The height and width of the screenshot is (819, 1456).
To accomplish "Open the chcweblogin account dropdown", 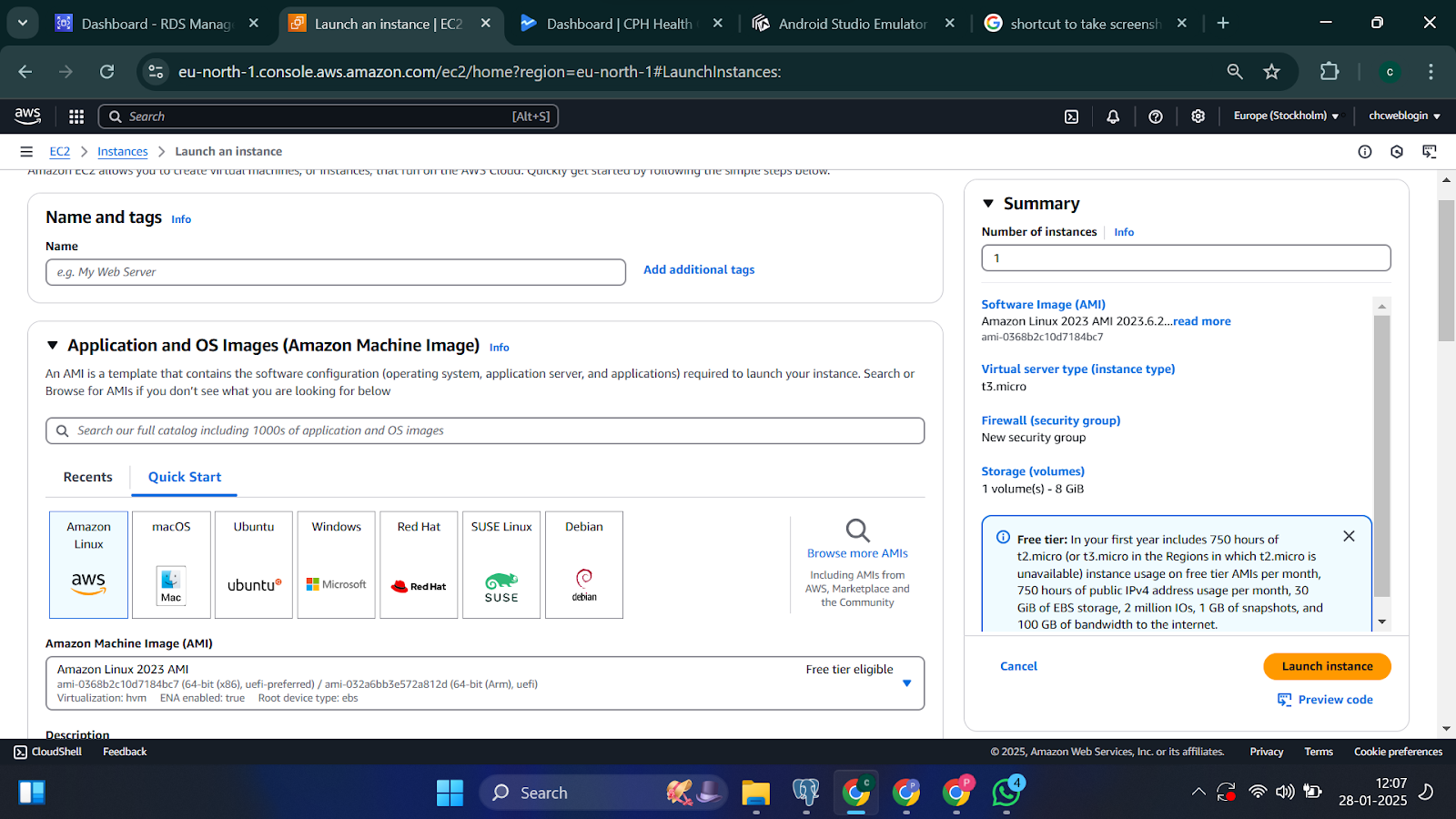I will click(x=1405, y=116).
